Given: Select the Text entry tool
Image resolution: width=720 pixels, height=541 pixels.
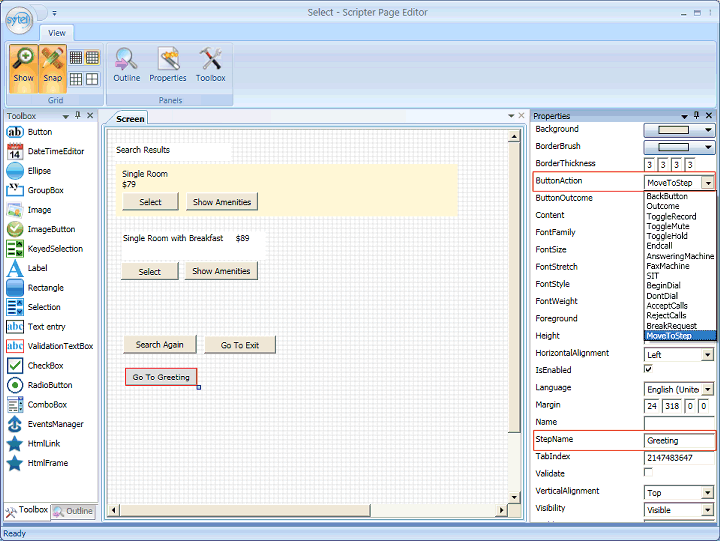Looking at the screenshot, I should point(36,327).
